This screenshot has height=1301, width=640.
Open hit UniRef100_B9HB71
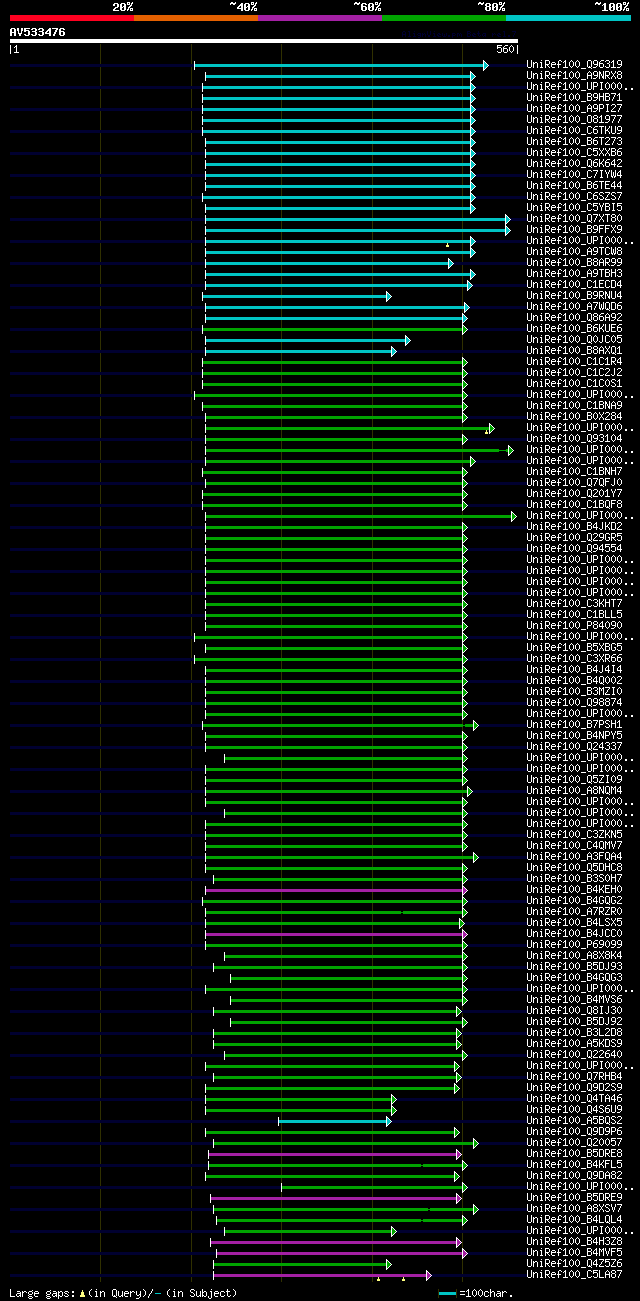click(574, 98)
